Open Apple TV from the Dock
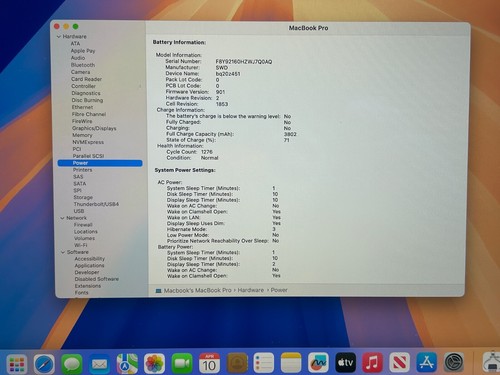This screenshot has height=375, width=500. (345, 362)
